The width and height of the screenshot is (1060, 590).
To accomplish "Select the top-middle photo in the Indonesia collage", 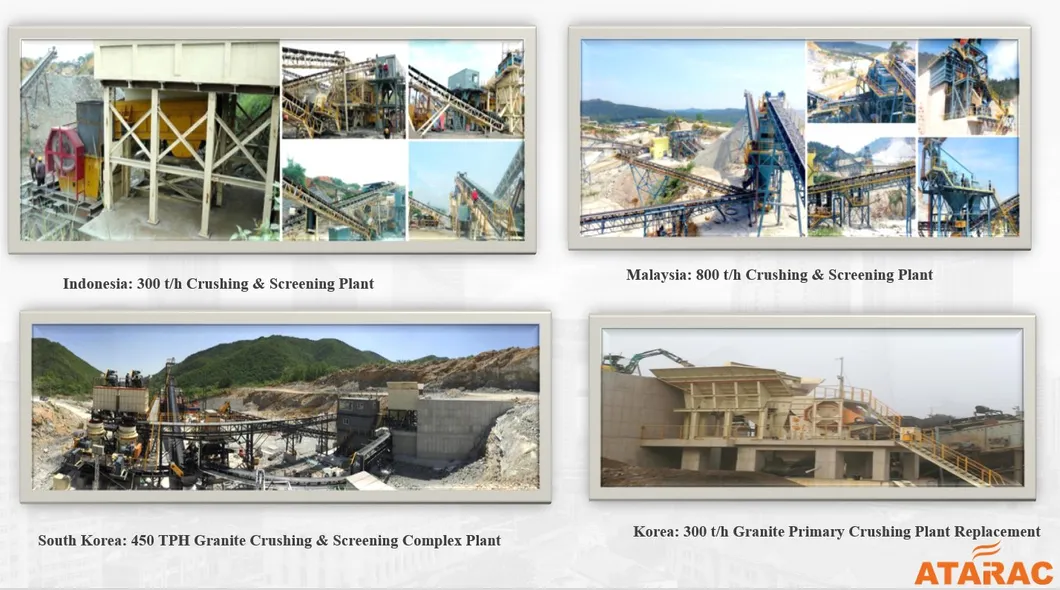I will click(x=343, y=89).
